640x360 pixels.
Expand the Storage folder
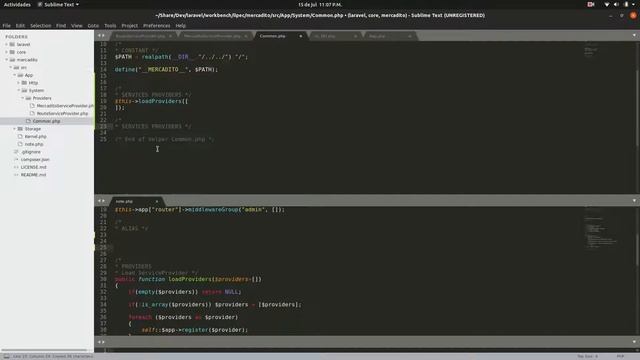[15, 129]
